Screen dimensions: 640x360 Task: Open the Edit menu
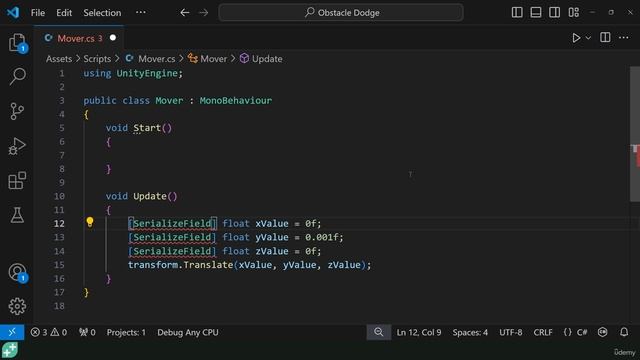pyautogui.click(x=64, y=13)
